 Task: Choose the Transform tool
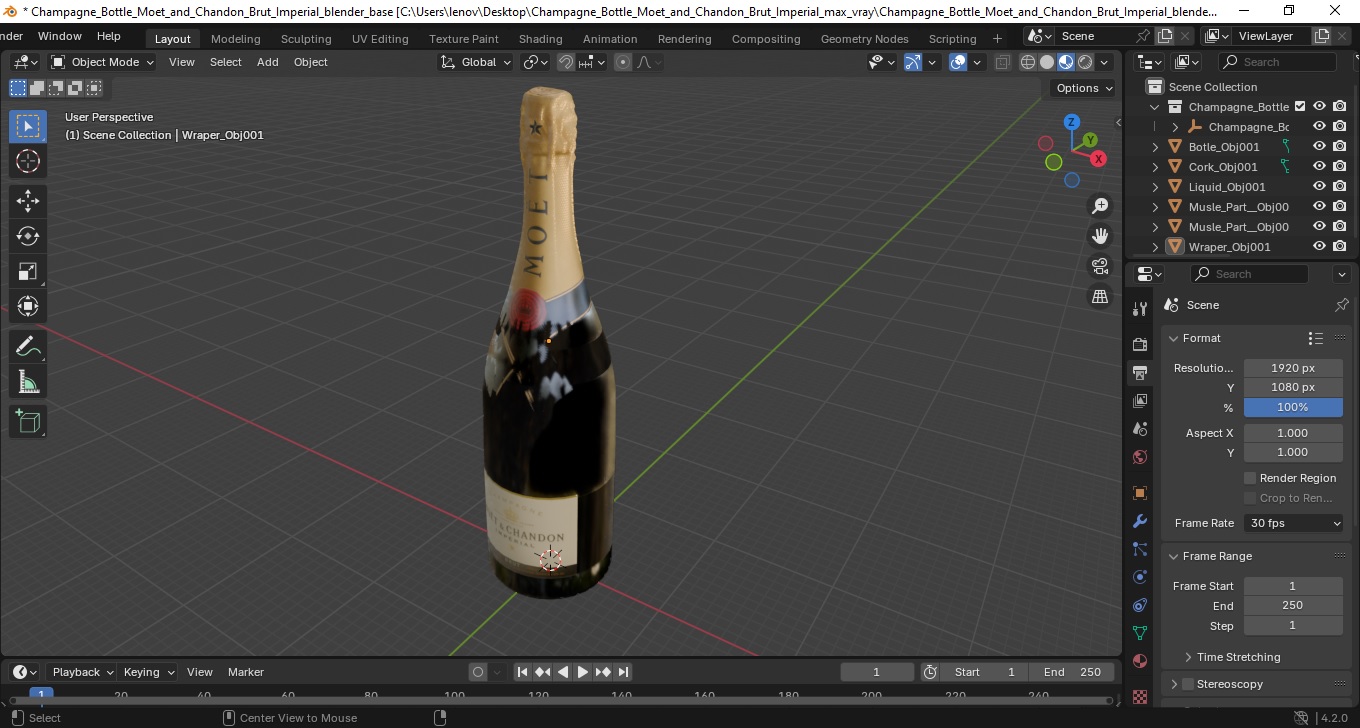[28, 306]
